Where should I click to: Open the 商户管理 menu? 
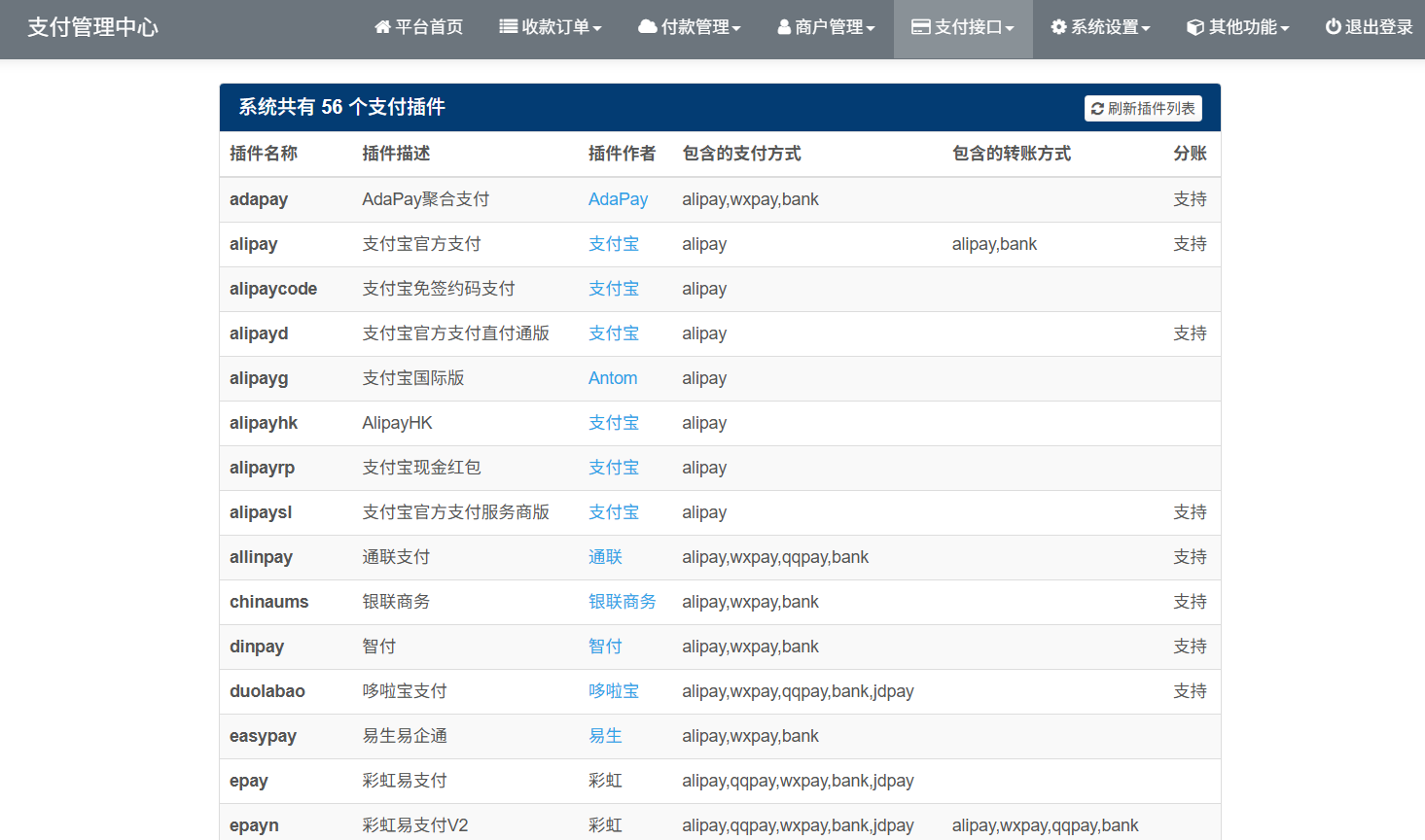[827, 27]
